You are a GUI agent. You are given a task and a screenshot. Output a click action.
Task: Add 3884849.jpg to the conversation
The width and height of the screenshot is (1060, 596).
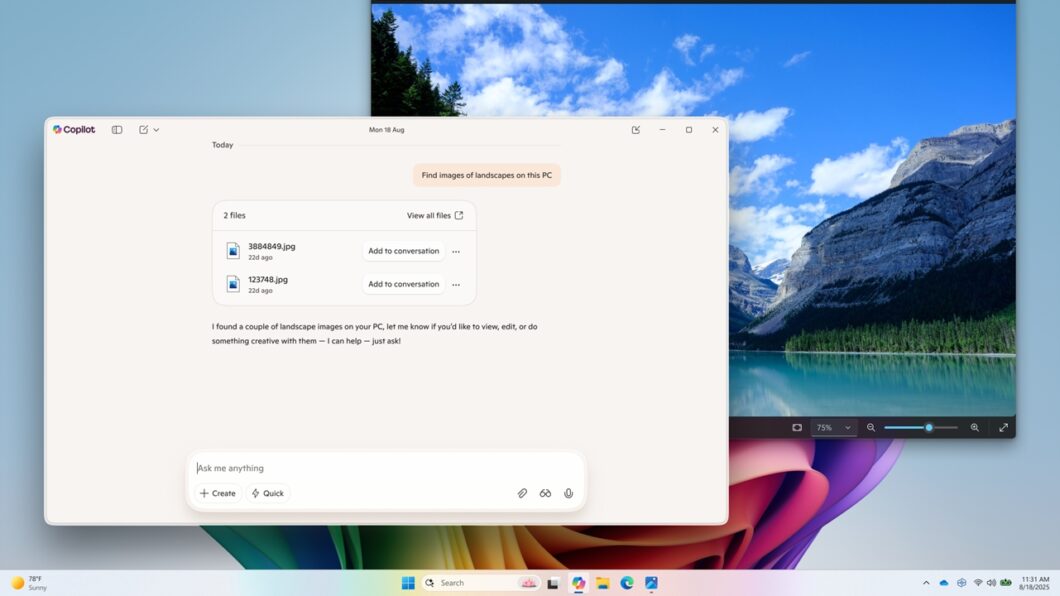click(403, 251)
